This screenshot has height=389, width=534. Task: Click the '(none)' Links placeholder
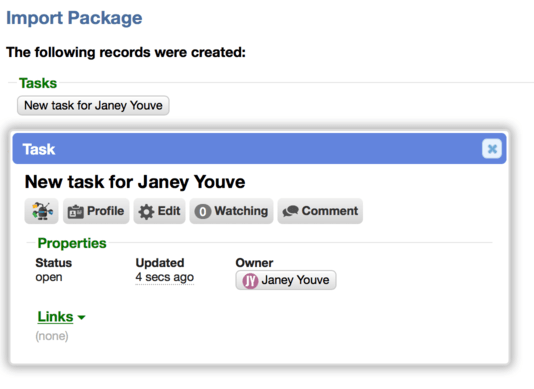52,336
